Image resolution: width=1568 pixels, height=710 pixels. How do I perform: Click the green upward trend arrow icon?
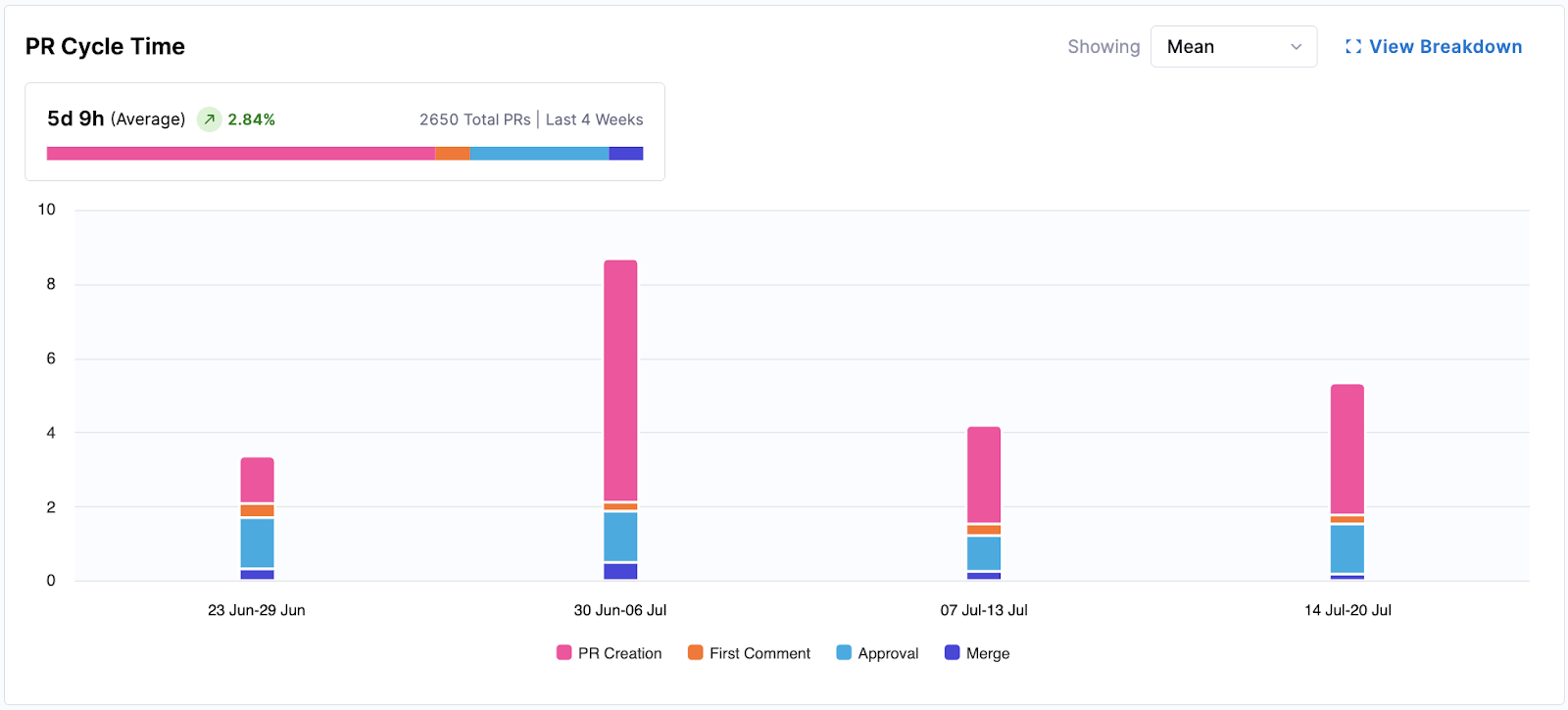(209, 119)
